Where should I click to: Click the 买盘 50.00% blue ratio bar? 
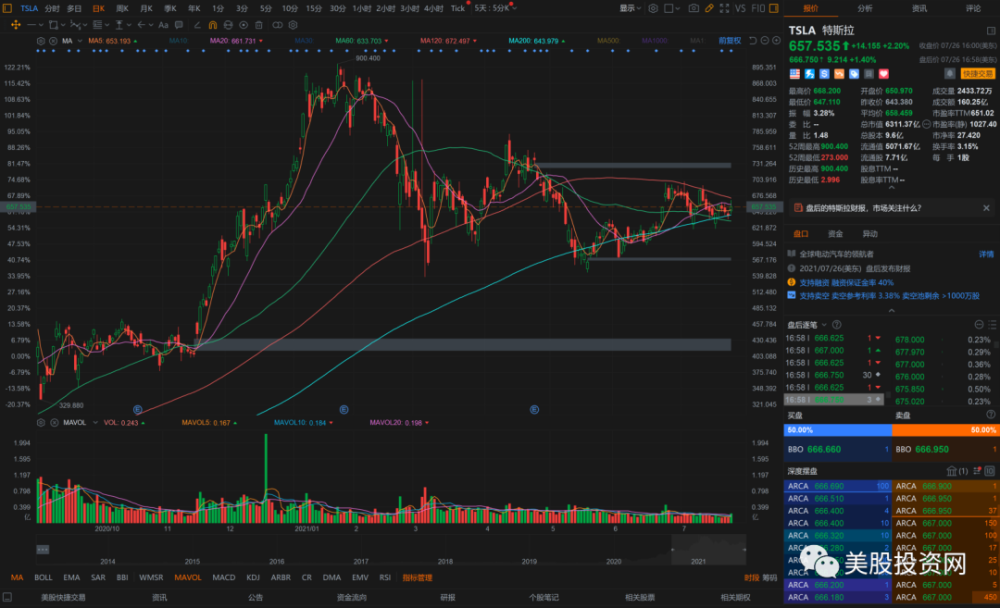click(837, 430)
